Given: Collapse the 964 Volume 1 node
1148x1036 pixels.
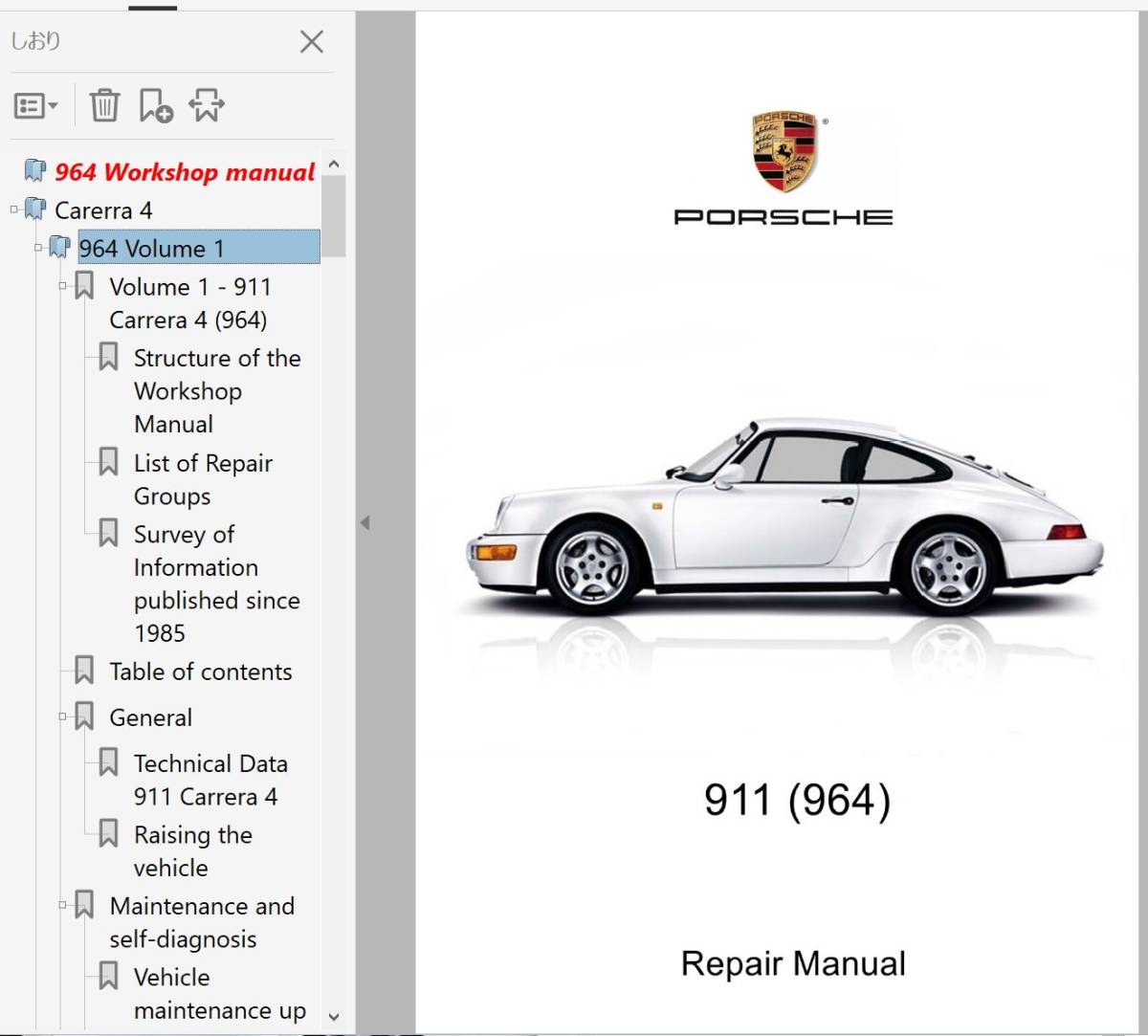Looking at the screenshot, I should click(38, 247).
